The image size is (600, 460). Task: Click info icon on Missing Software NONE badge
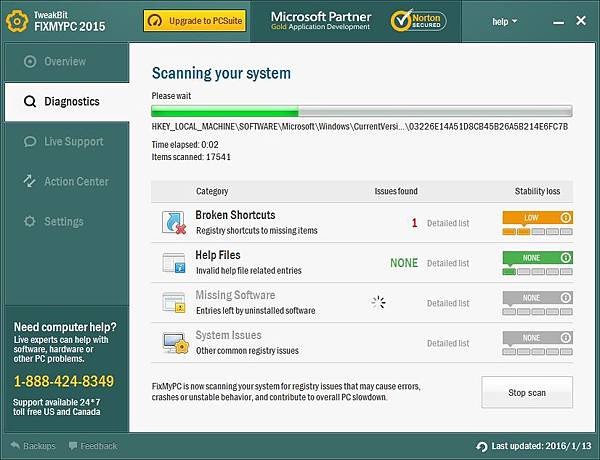point(566,297)
